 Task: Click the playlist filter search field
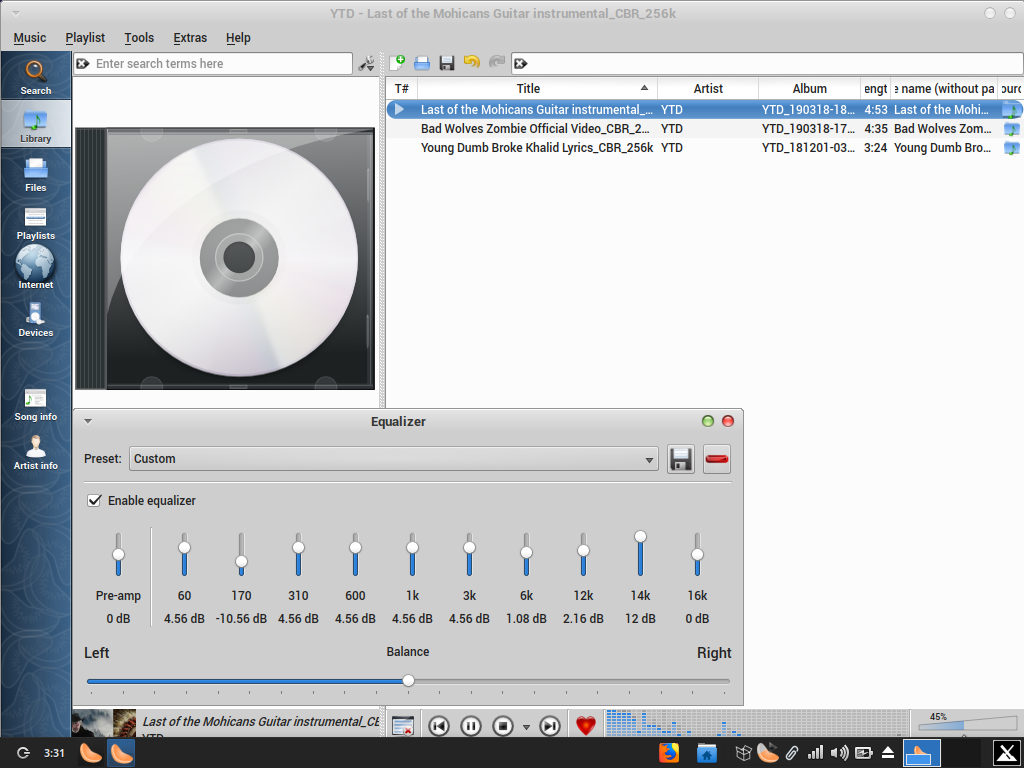[767, 63]
